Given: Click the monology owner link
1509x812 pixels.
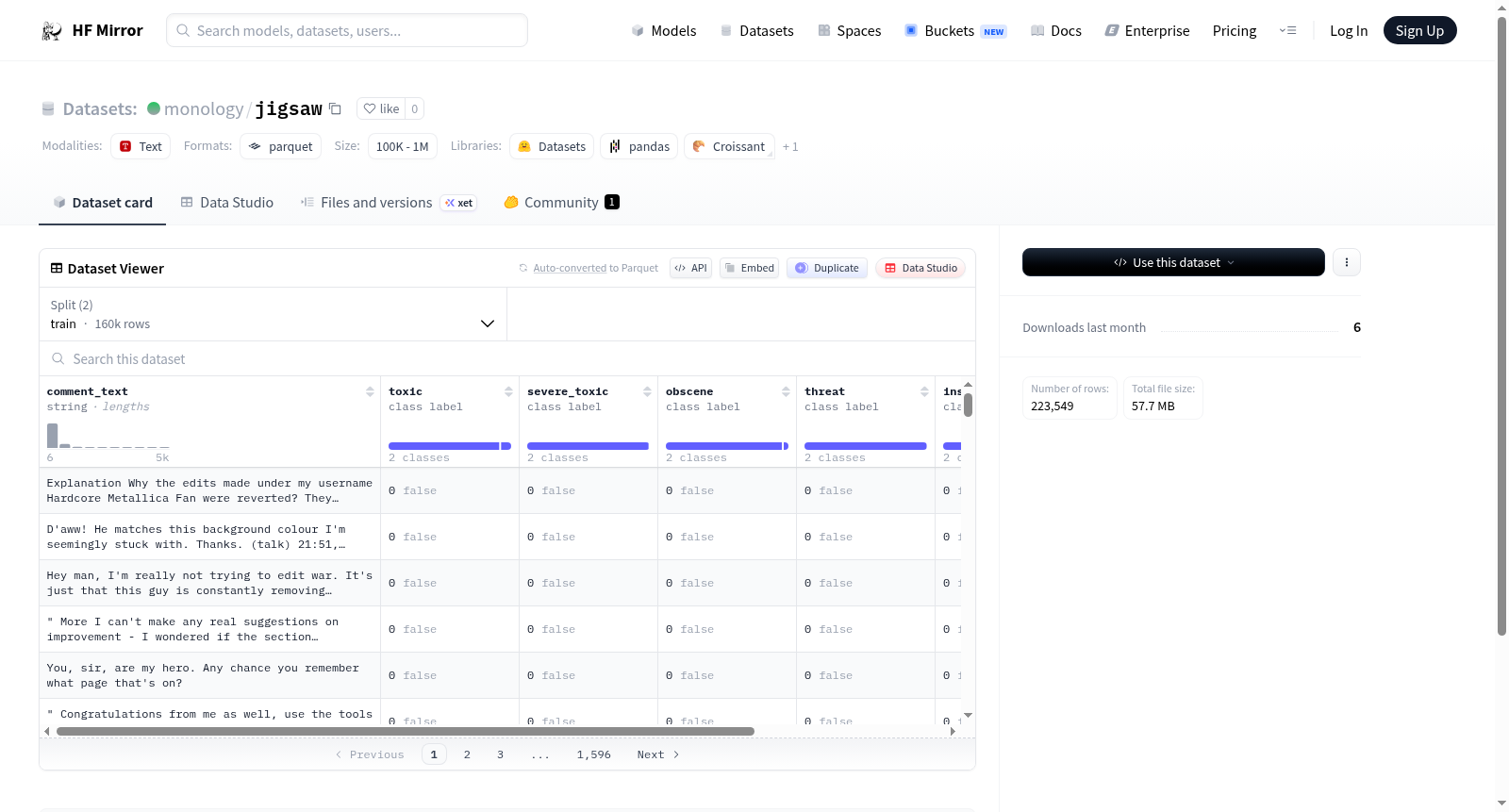Looking at the screenshot, I should [204, 108].
